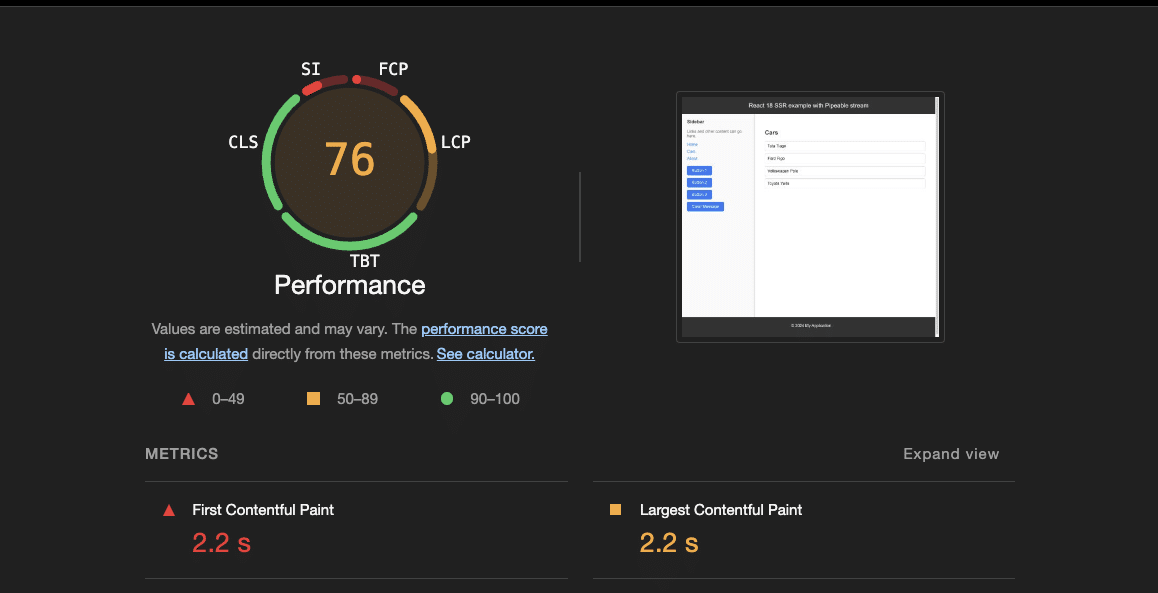
Task: Select the SI label on the gauge
Action: (311, 69)
